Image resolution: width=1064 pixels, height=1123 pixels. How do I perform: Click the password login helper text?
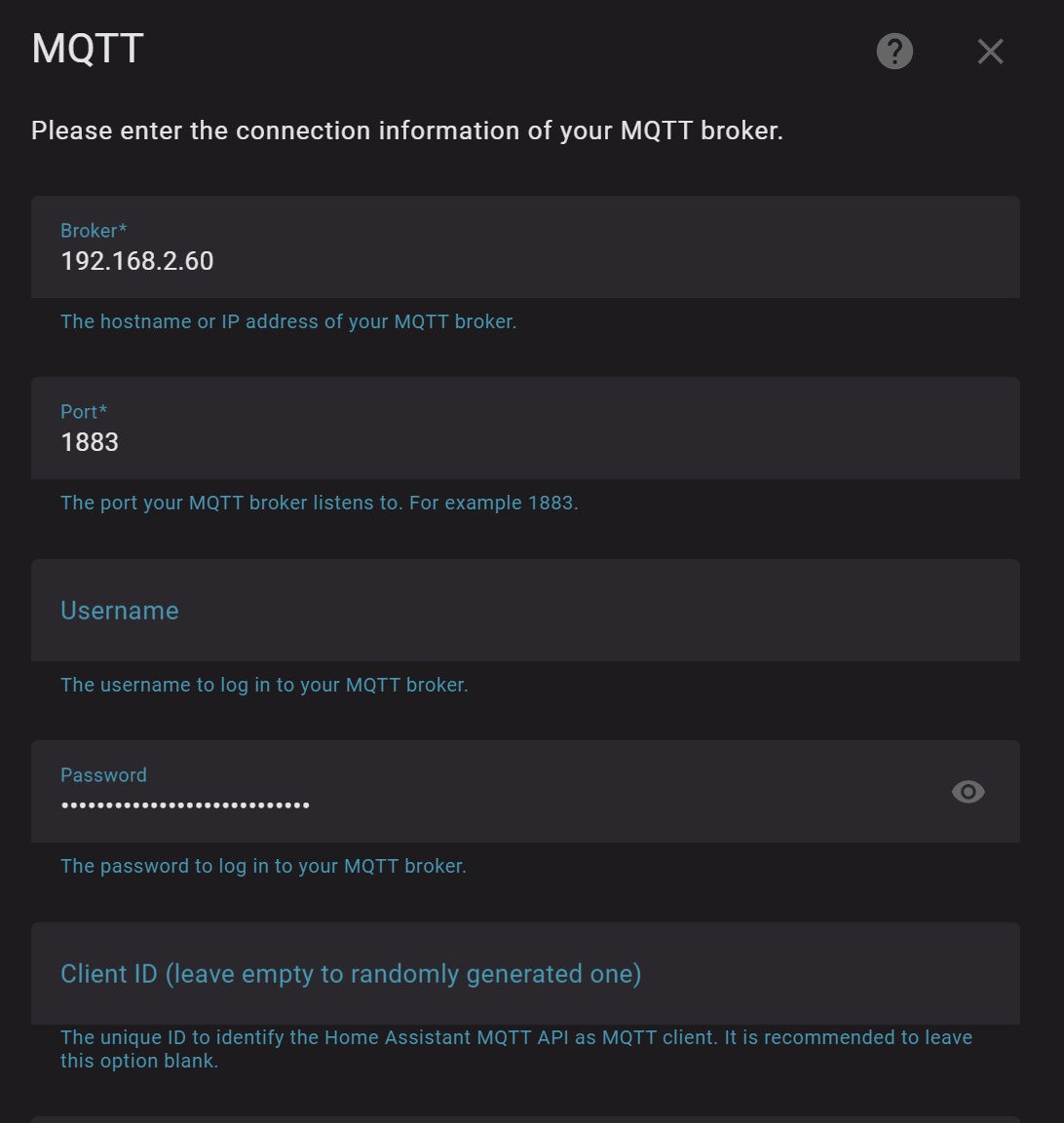coord(263,866)
